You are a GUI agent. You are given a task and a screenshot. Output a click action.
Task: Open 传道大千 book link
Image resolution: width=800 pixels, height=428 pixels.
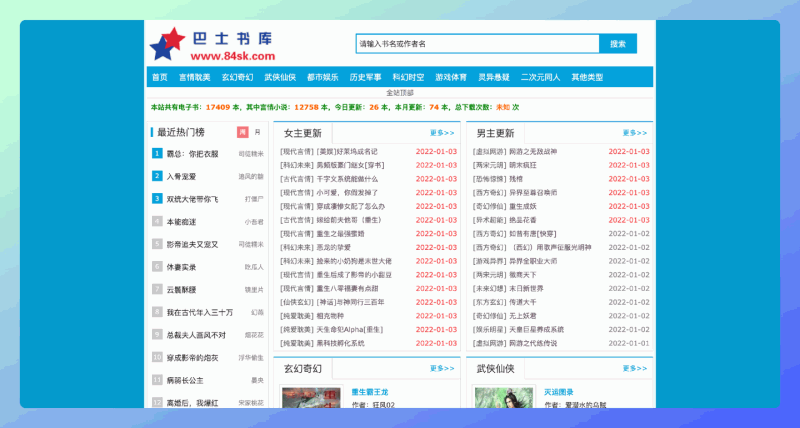point(523,302)
